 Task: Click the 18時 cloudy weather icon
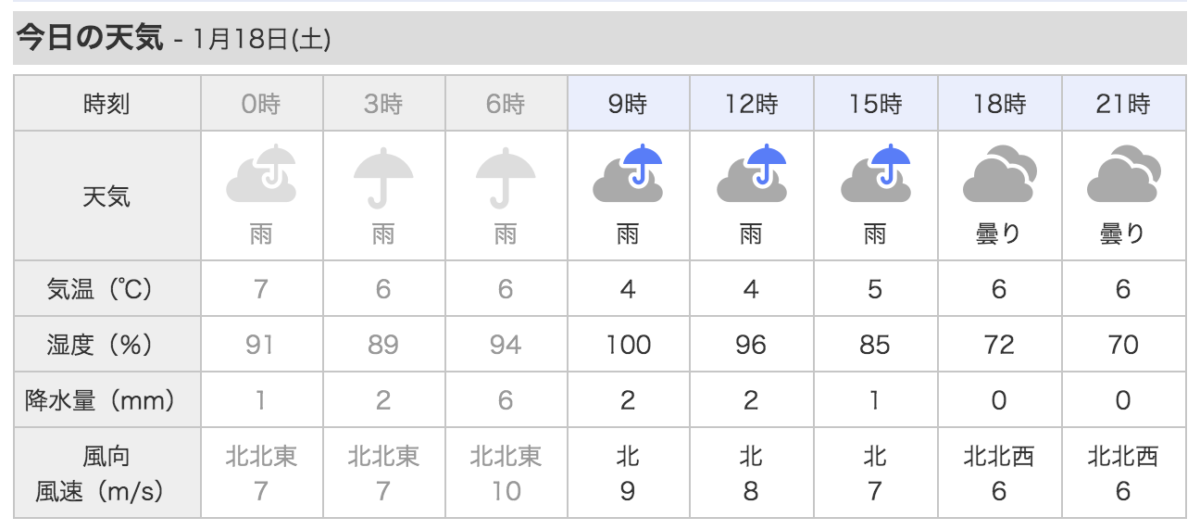pos(999,175)
